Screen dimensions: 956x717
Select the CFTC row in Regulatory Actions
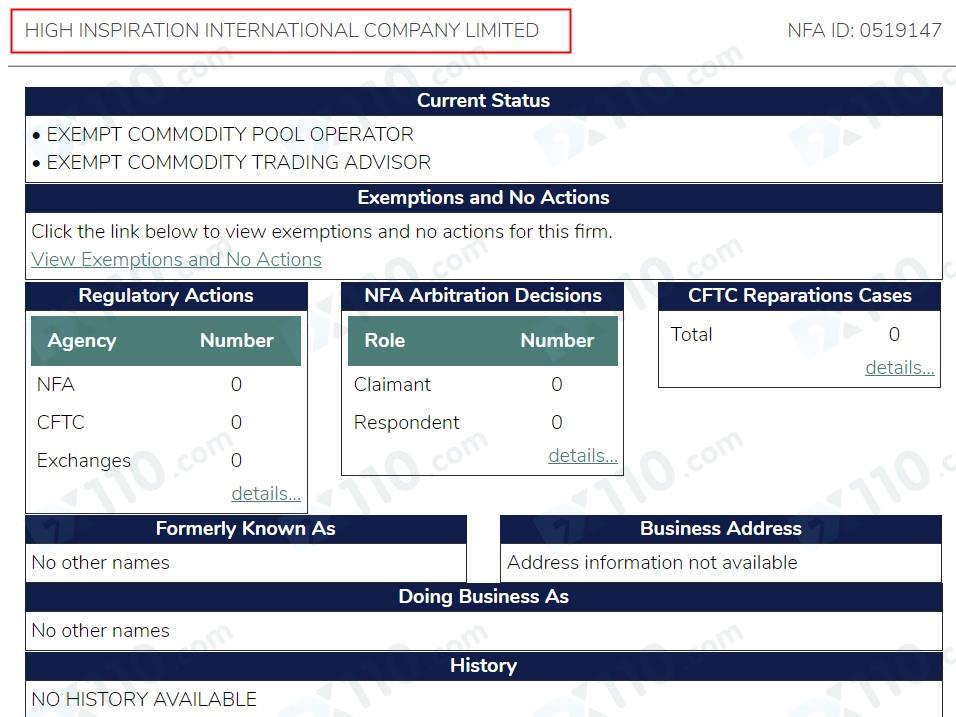pos(166,423)
